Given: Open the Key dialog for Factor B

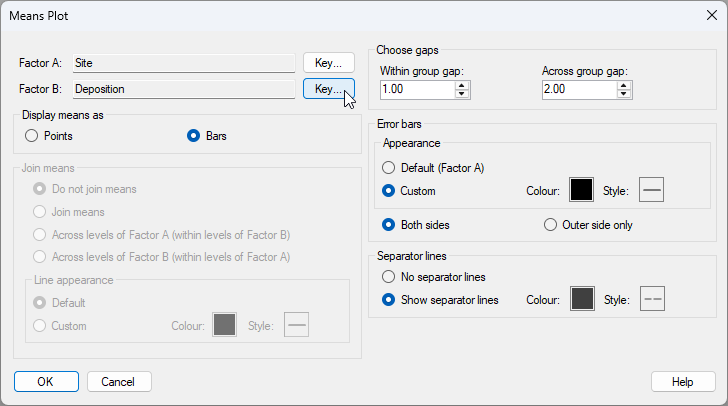Looking at the screenshot, I should tap(329, 89).
